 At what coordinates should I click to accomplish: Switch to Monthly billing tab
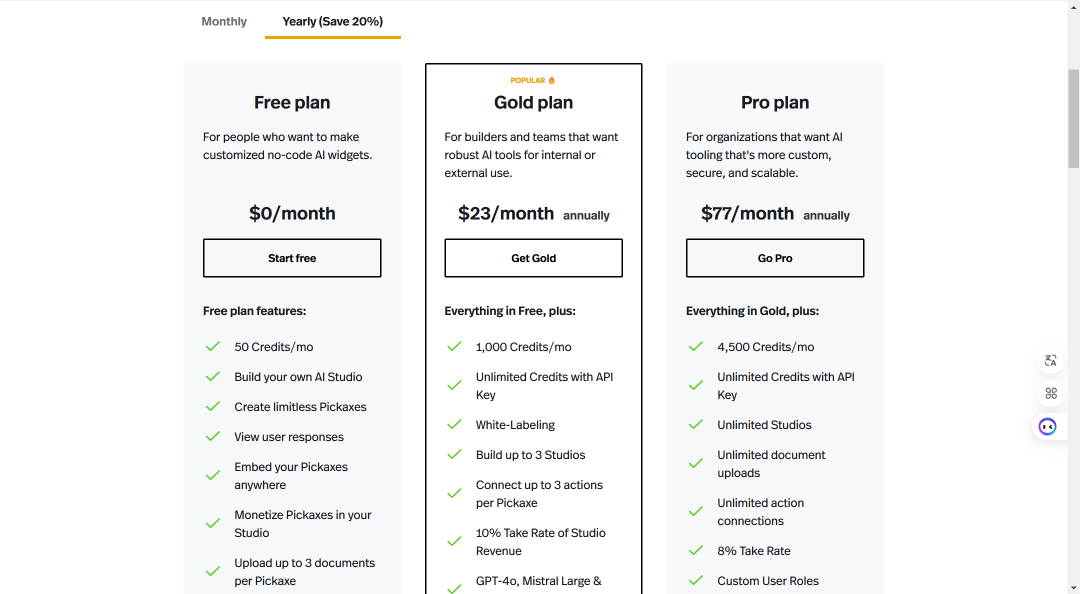pyautogui.click(x=224, y=21)
